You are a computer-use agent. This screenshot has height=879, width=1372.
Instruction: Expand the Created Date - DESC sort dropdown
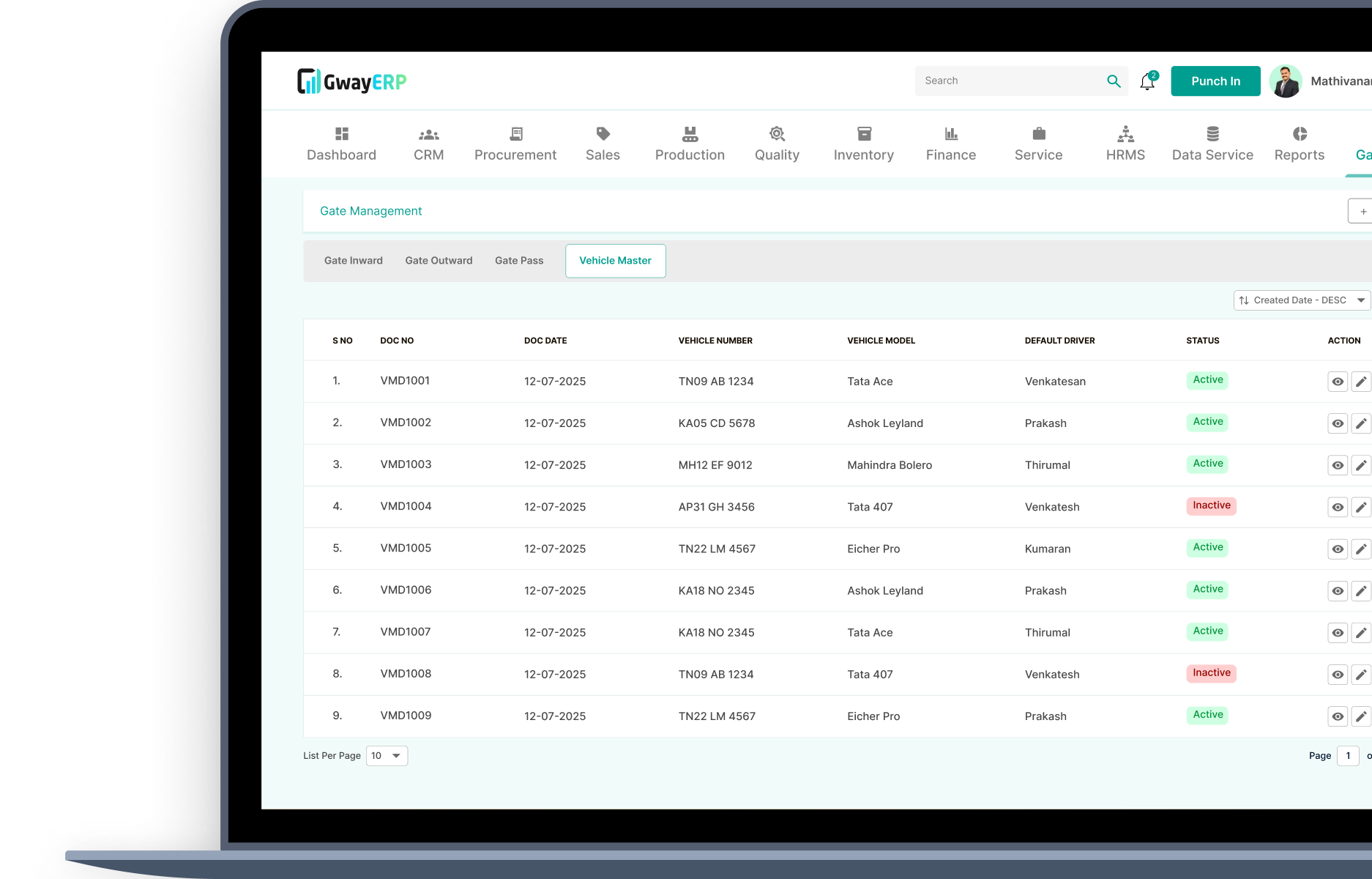tap(1302, 300)
